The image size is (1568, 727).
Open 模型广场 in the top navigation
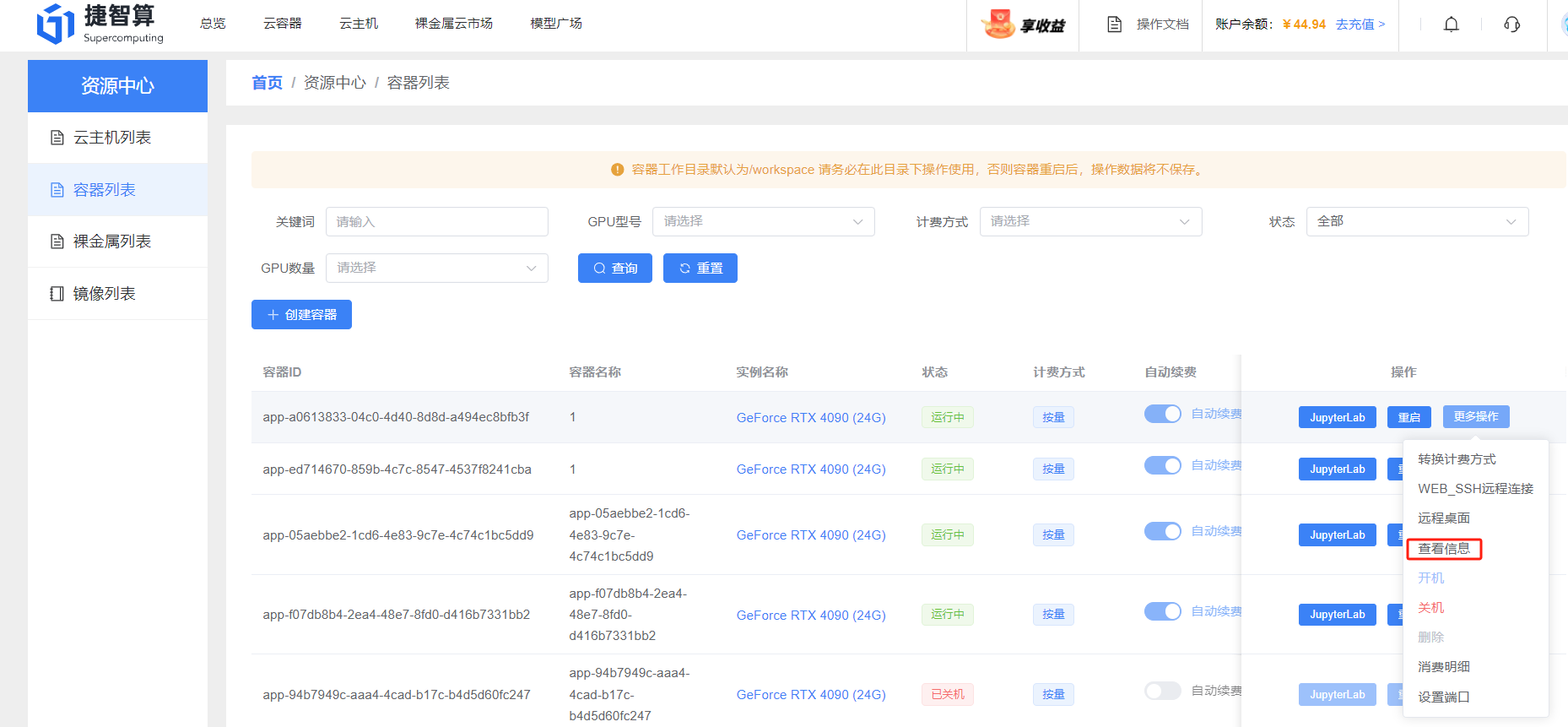click(556, 24)
